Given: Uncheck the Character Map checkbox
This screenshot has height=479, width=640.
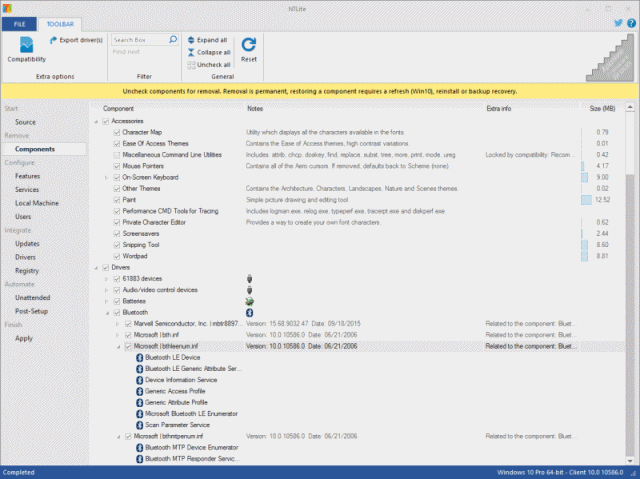Looking at the screenshot, I should tap(117, 132).
